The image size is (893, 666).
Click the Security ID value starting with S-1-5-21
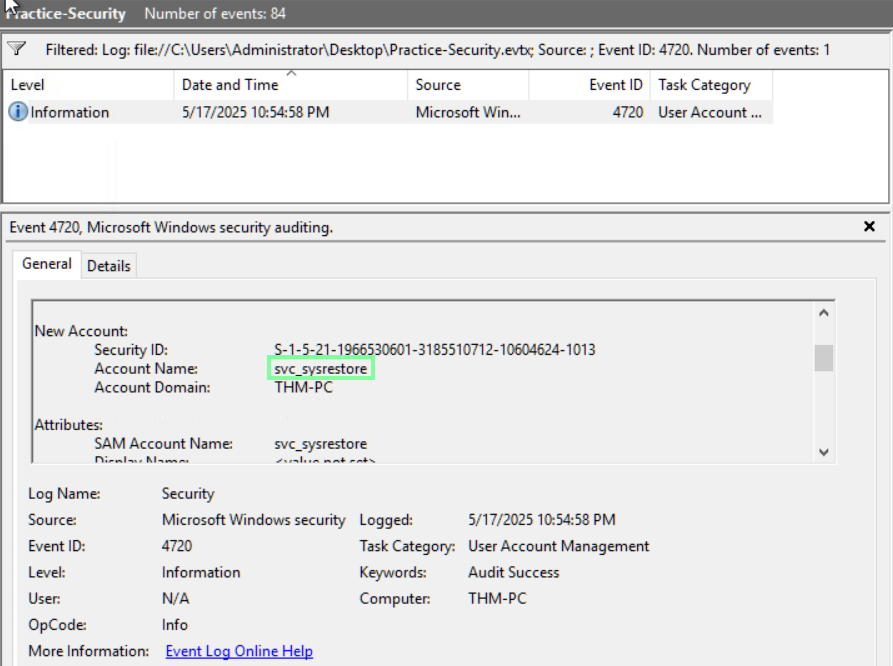(434, 350)
